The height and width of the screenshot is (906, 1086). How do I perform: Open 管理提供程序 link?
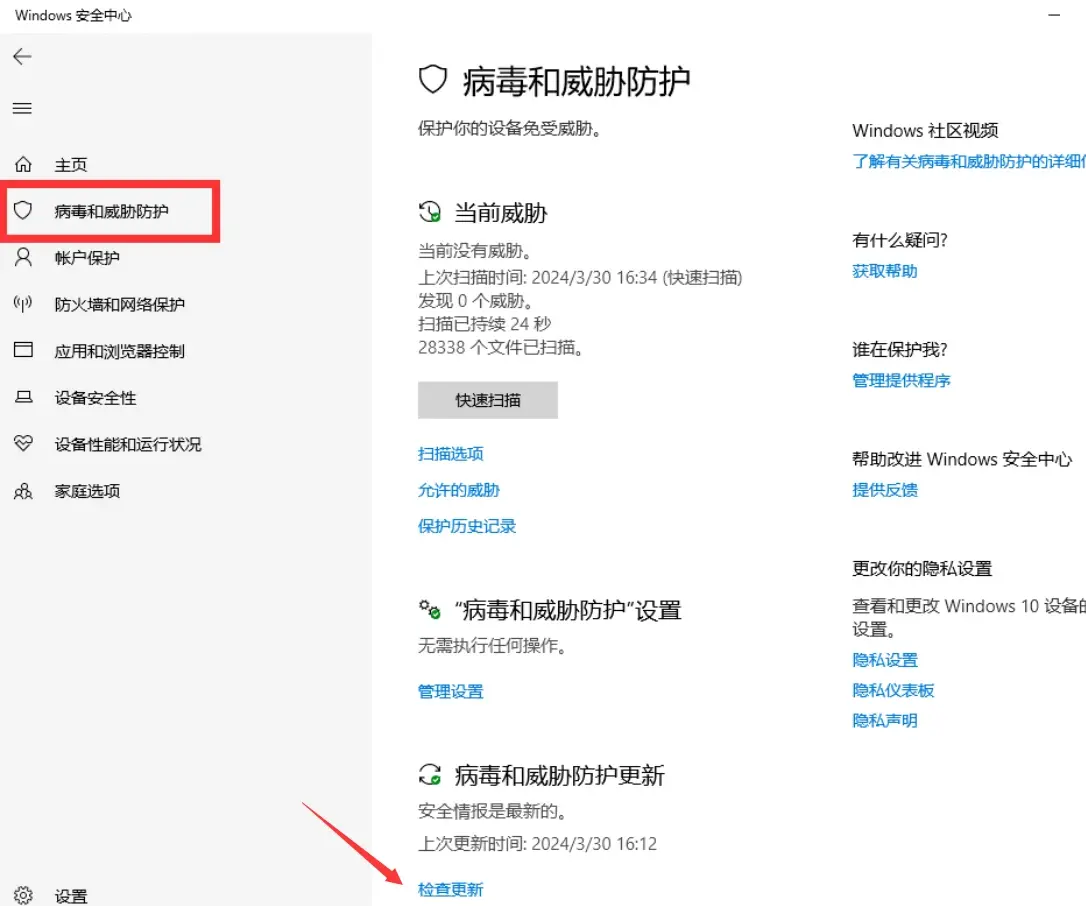(x=901, y=380)
